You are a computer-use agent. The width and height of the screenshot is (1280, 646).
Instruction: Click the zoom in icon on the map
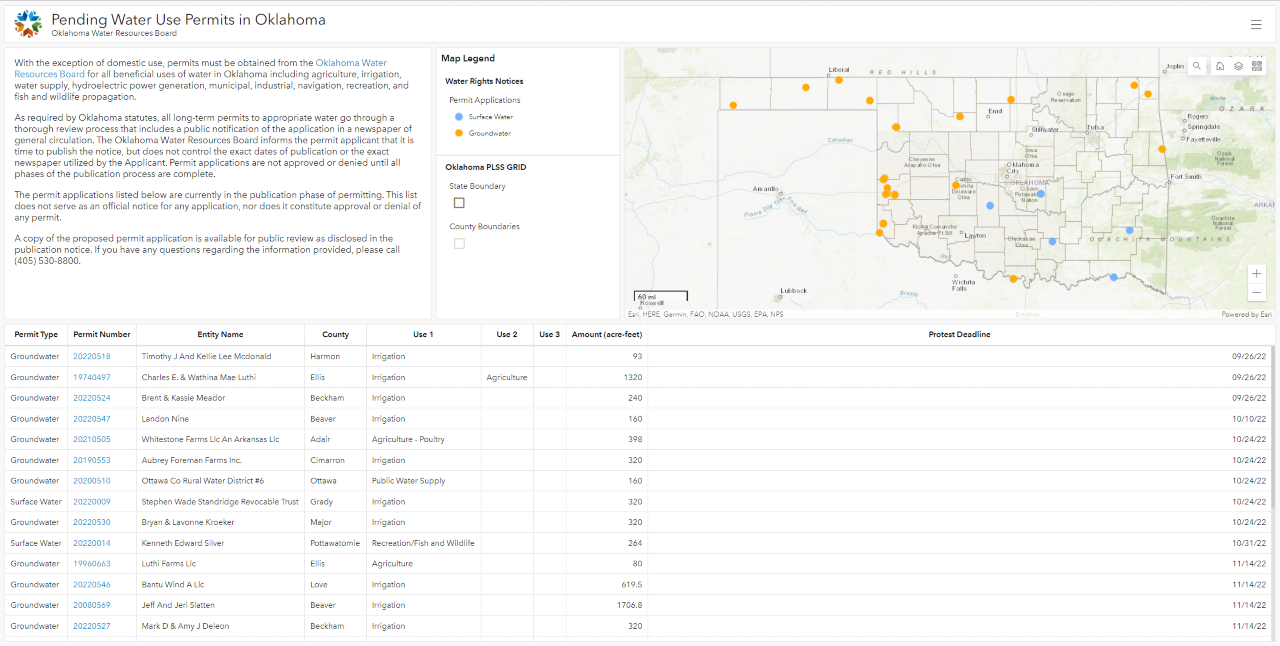[x=1256, y=272]
